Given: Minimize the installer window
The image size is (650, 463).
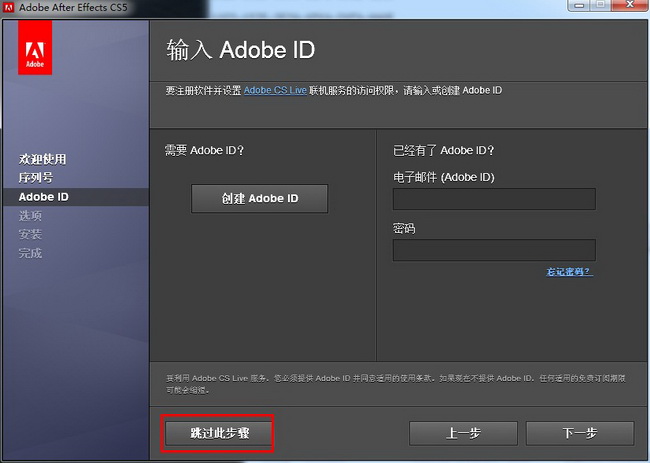Looking at the screenshot, I should pyautogui.click(x=579, y=5).
